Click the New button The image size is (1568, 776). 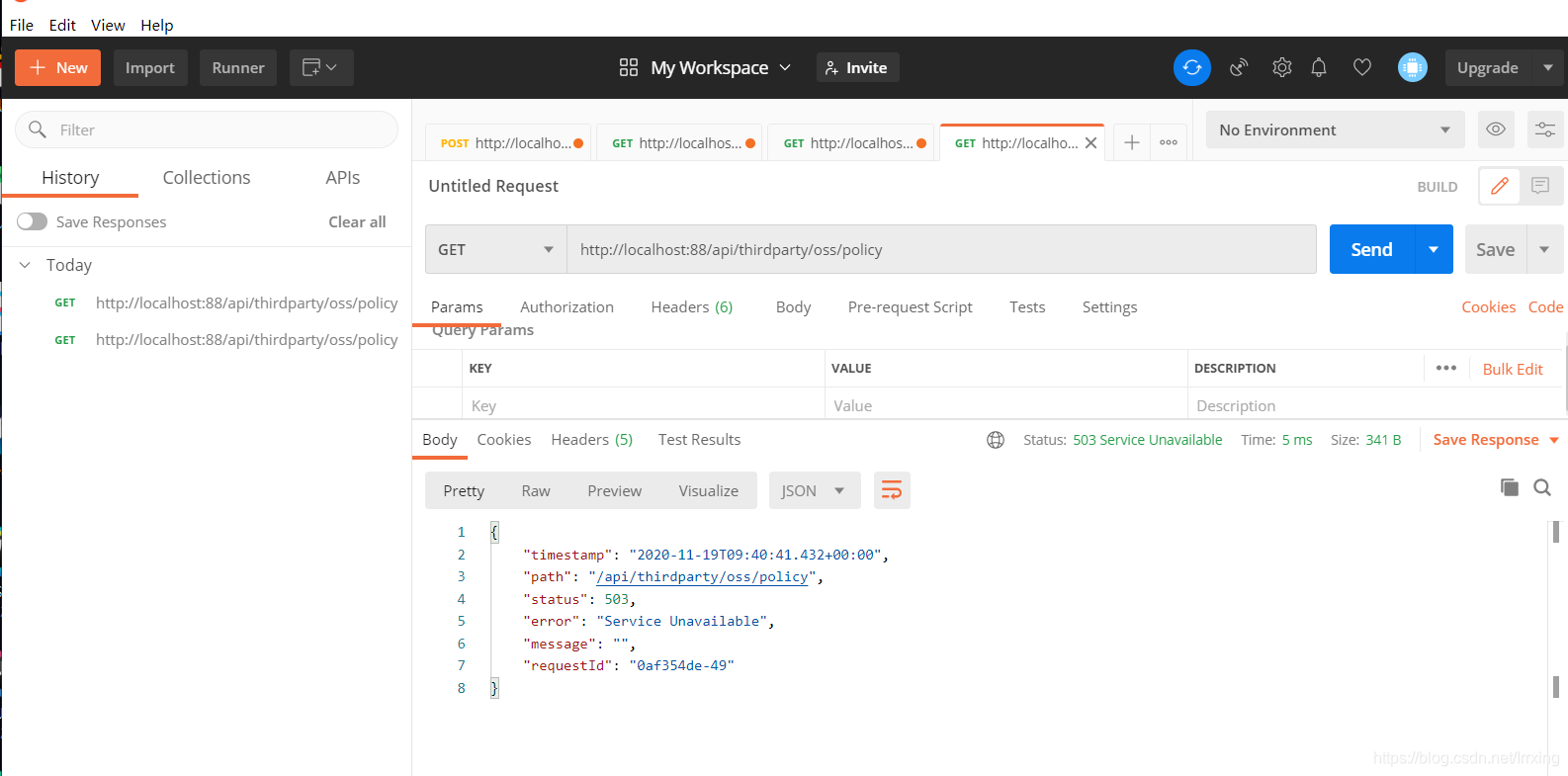point(57,67)
